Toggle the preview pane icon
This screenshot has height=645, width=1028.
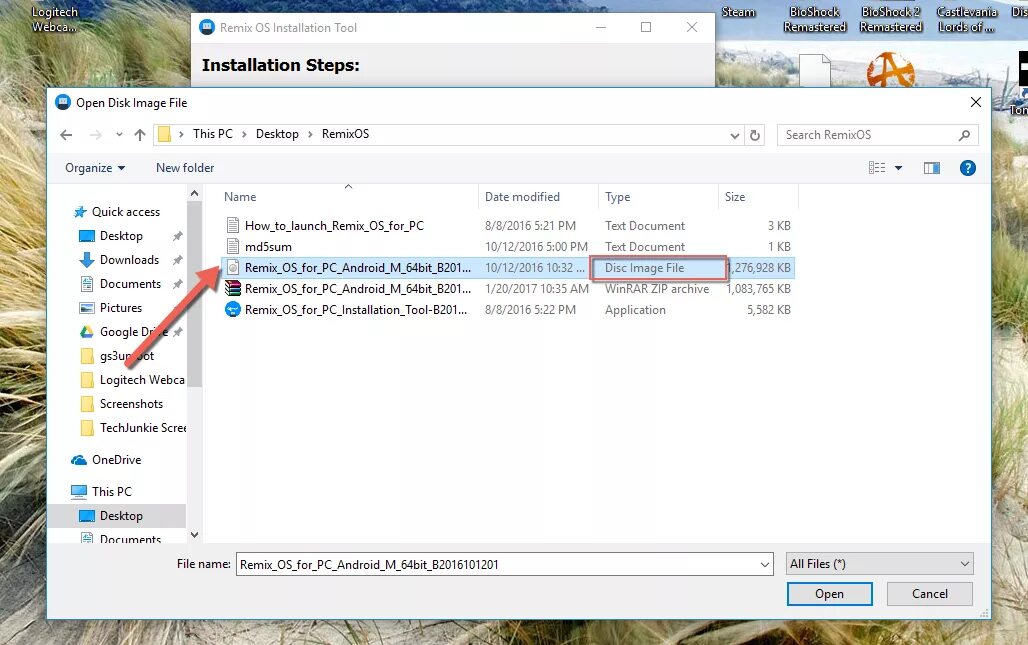pyautogui.click(x=932, y=168)
